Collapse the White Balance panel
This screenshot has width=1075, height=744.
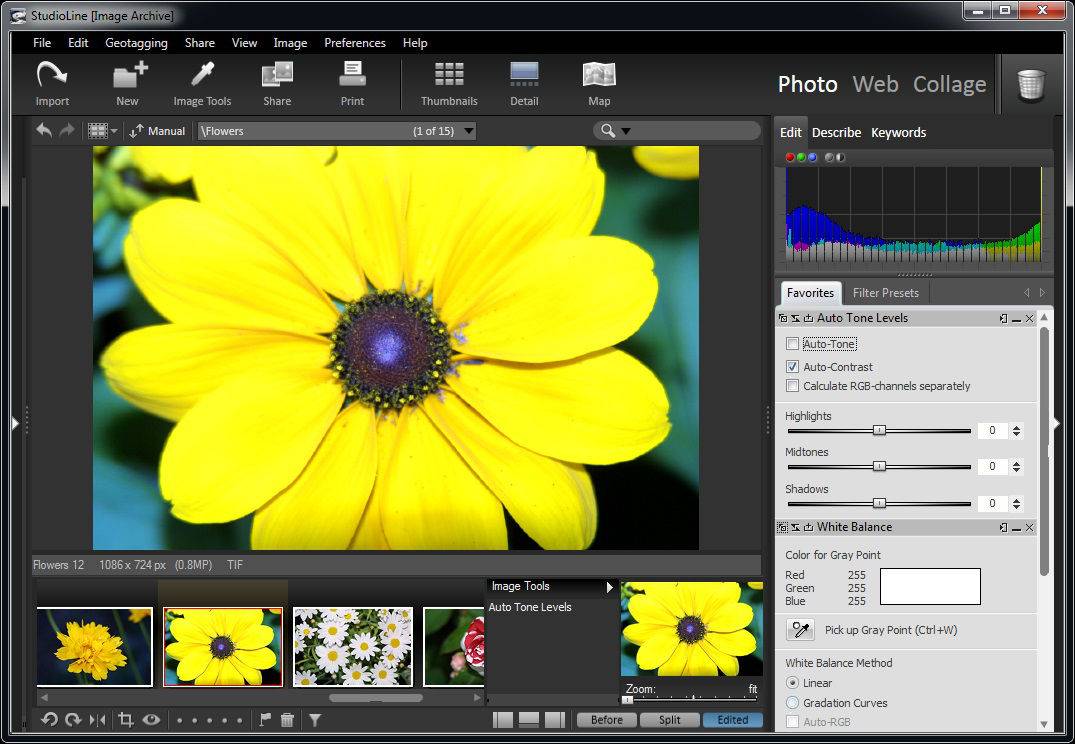click(x=1017, y=527)
